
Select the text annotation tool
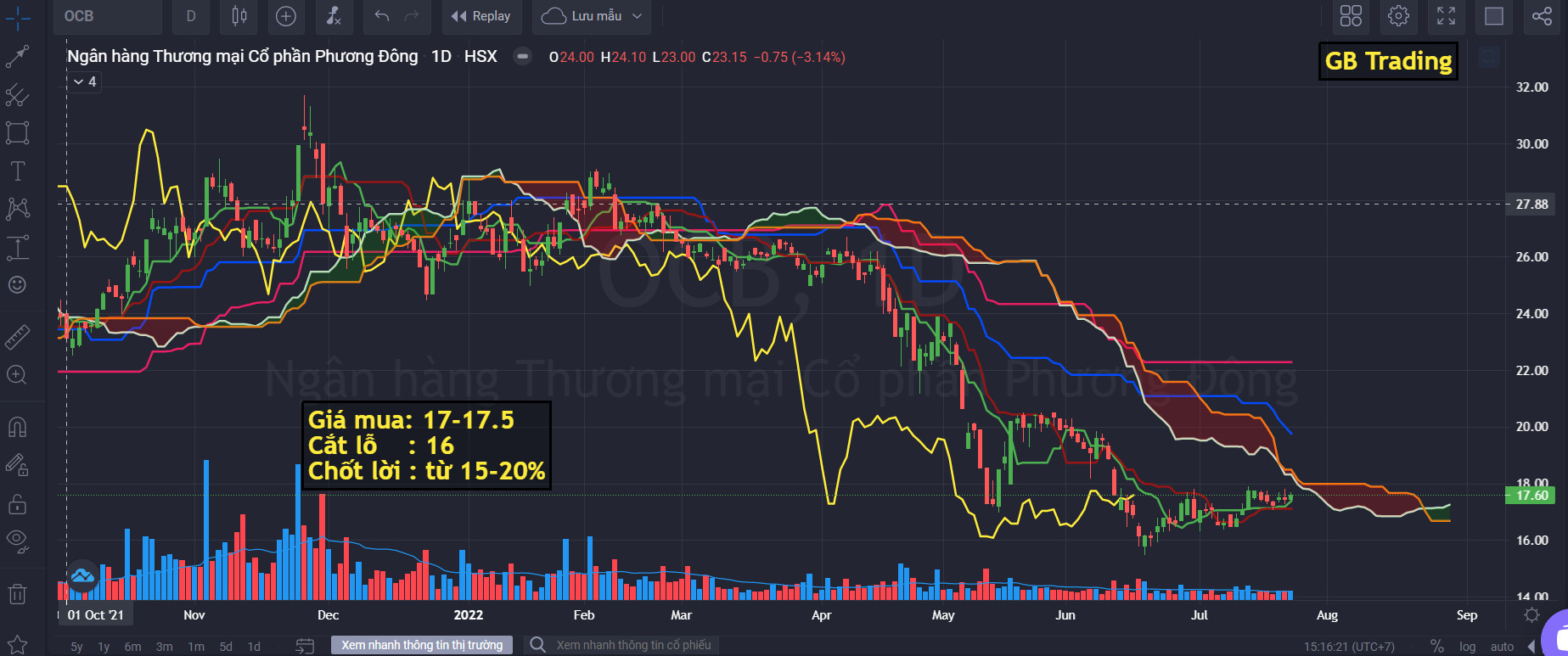click(x=17, y=171)
